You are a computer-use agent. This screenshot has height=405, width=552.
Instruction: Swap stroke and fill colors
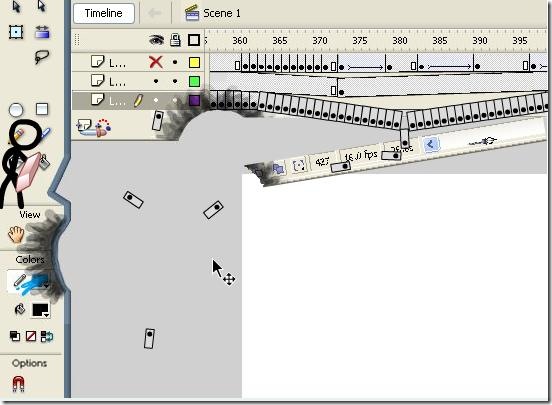46,336
